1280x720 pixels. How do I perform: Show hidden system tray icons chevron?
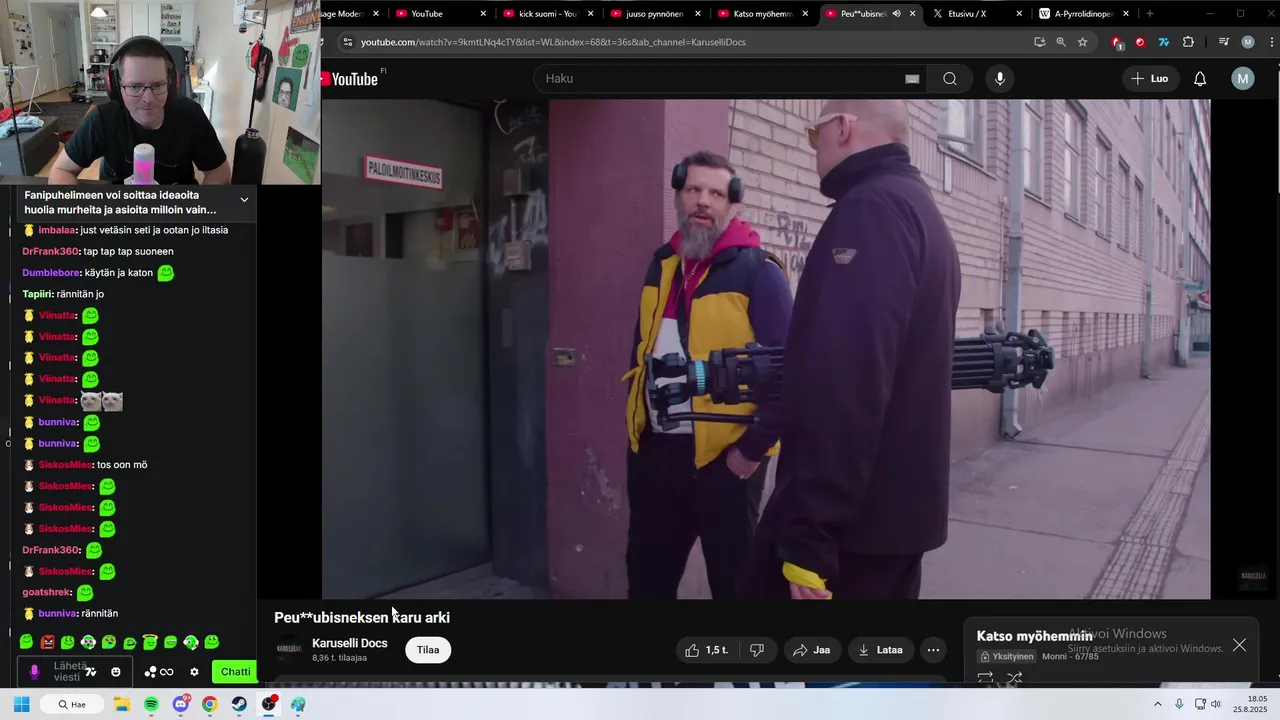[x=1158, y=704]
